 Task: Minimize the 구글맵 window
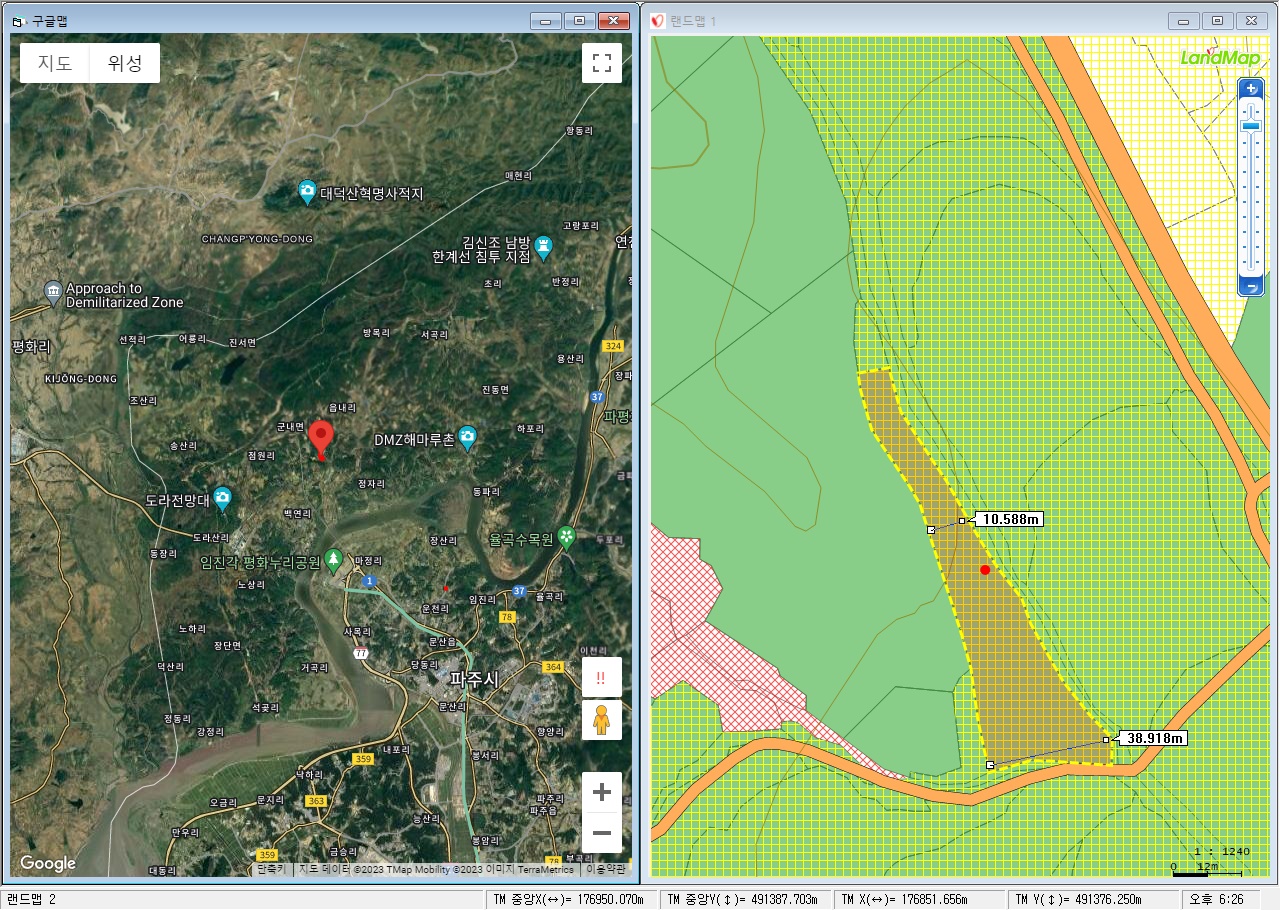(x=545, y=21)
